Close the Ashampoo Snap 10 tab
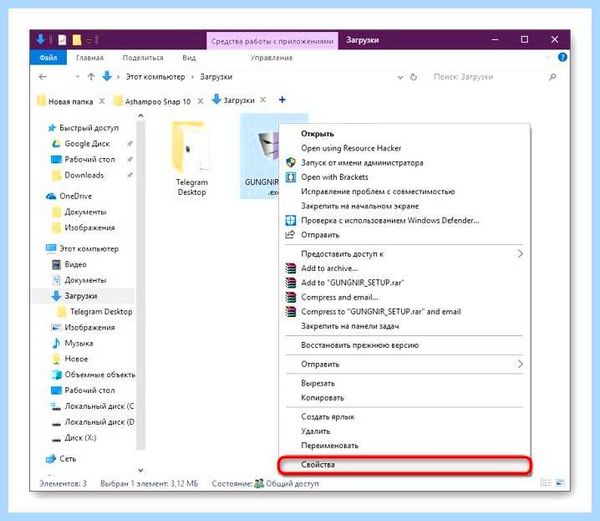This screenshot has height=521, width=600. [x=200, y=101]
